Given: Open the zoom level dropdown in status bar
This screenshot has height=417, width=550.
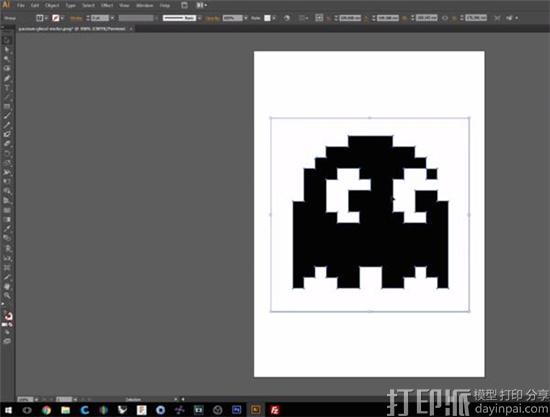Looking at the screenshot, I should (36, 399).
